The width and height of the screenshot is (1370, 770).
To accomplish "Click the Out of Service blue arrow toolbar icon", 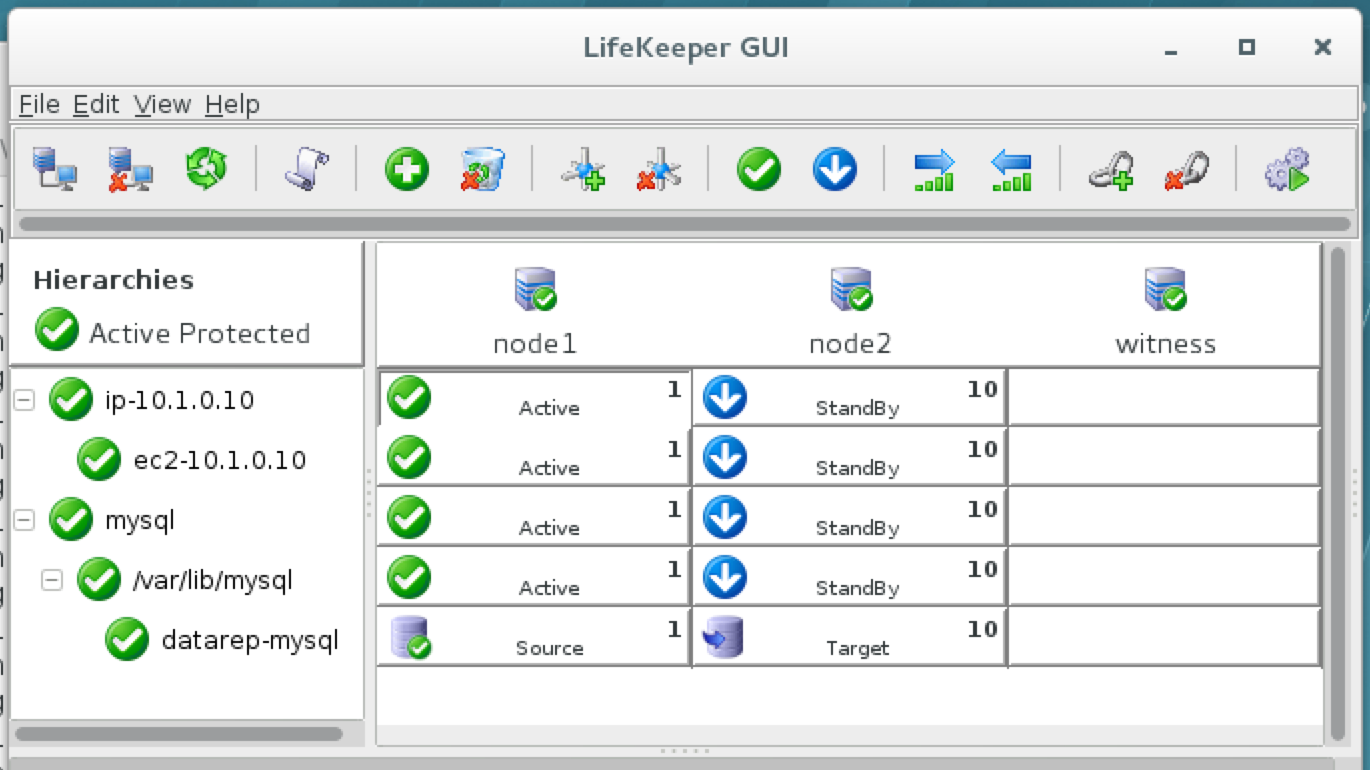I will [835, 169].
